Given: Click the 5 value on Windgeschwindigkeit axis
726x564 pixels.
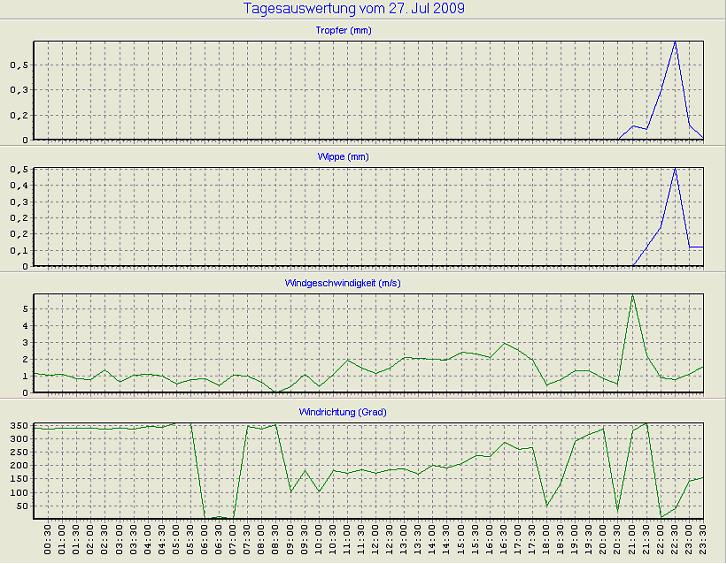Looking at the screenshot, I should (x=25, y=309).
